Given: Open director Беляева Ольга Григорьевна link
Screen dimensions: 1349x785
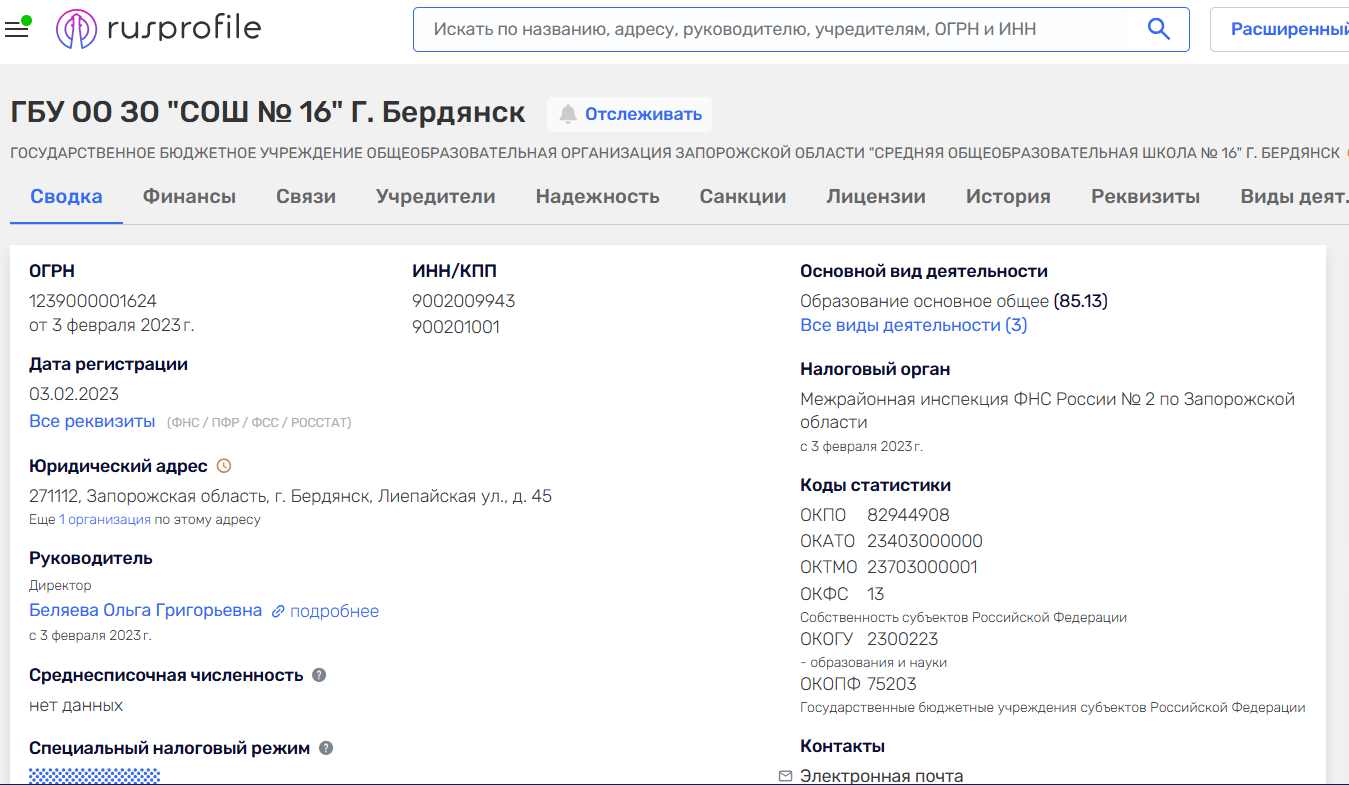Looking at the screenshot, I should click(146, 610).
